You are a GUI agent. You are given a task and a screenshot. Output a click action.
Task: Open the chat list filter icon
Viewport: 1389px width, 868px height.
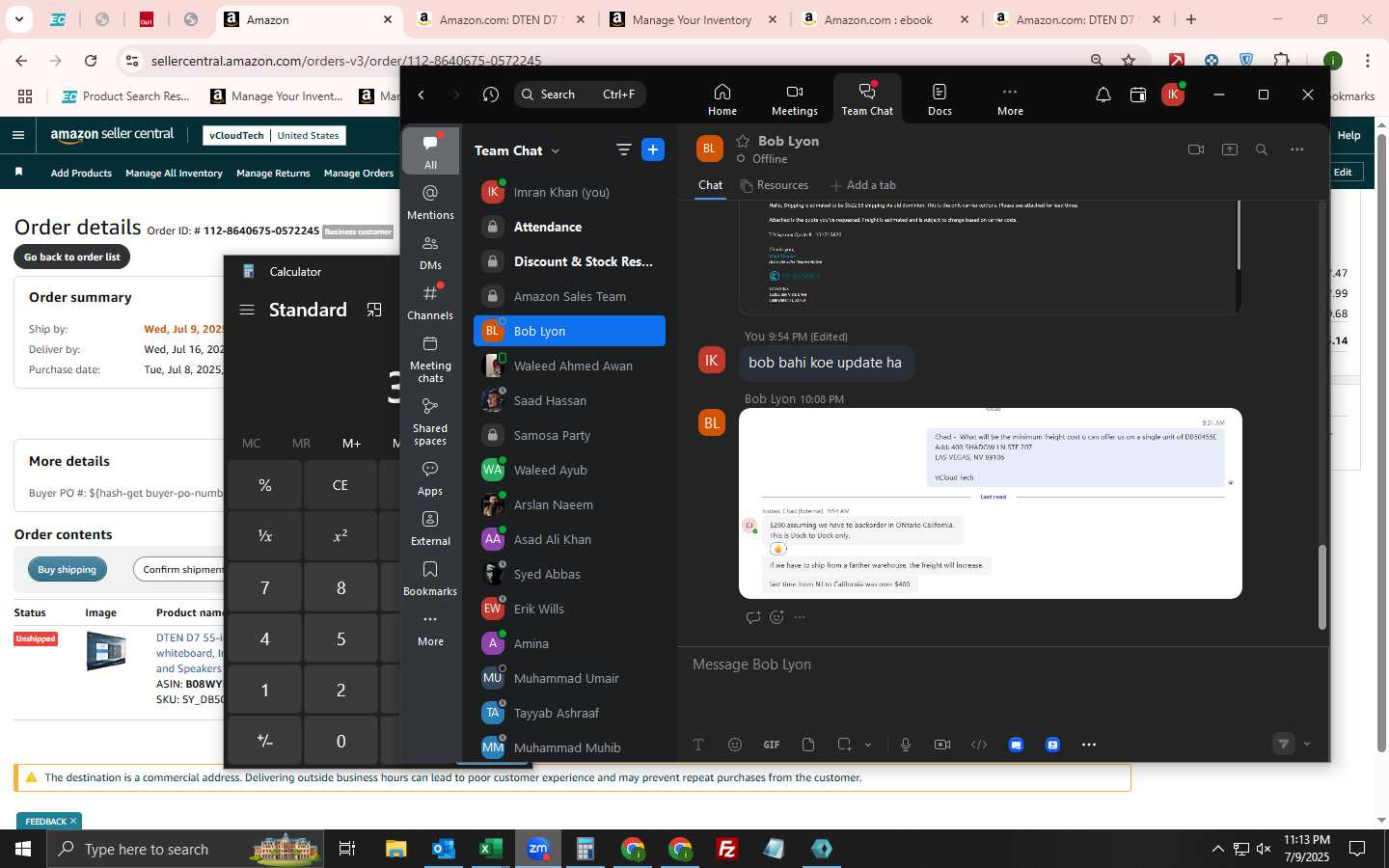(623, 149)
